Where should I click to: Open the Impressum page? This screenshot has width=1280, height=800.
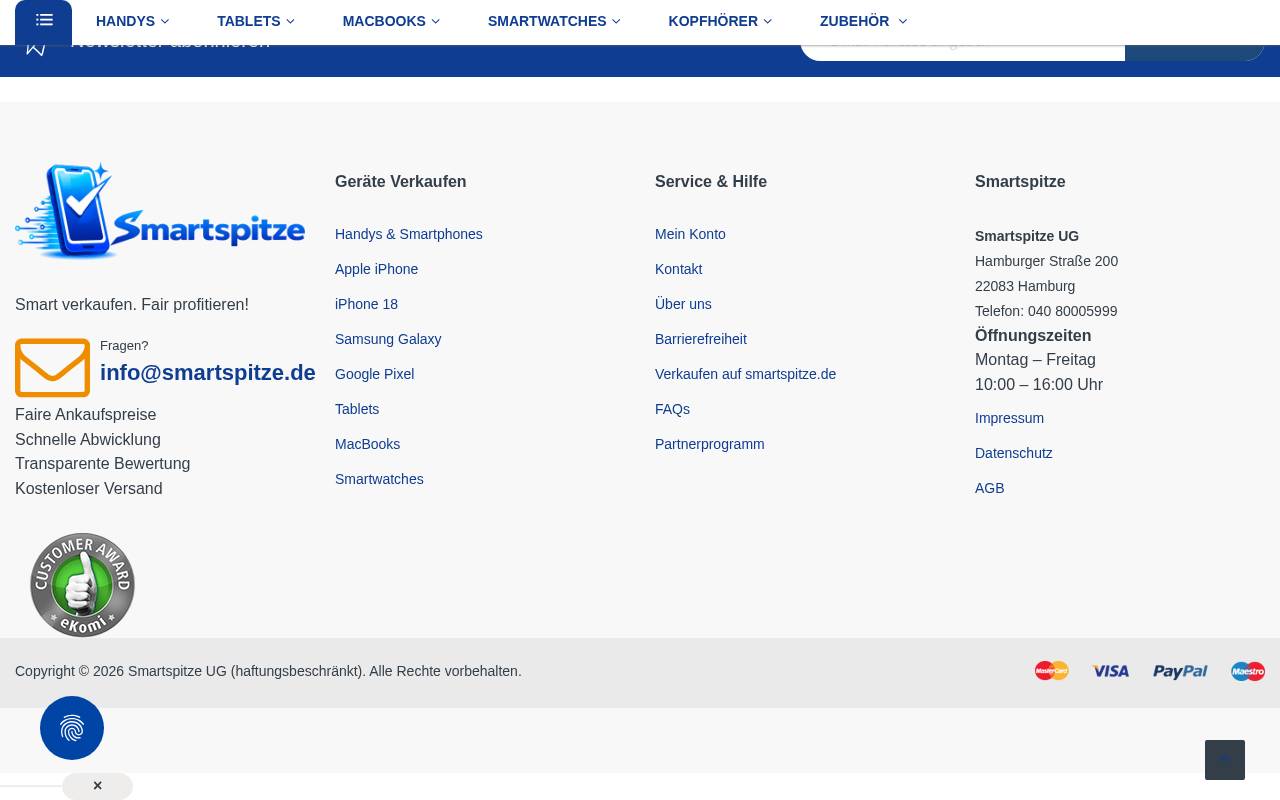[1009, 418]
